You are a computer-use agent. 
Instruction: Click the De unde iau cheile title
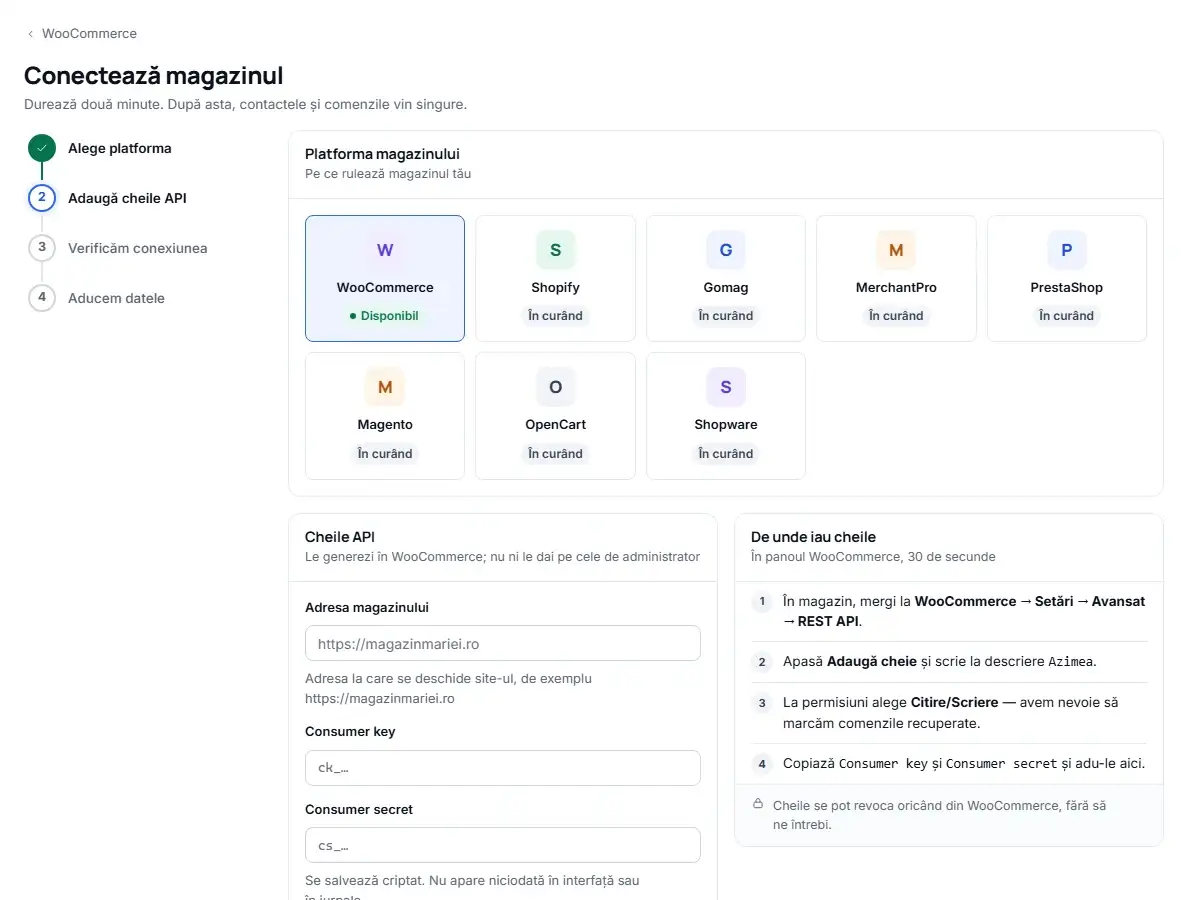click(x=814, y=537)
